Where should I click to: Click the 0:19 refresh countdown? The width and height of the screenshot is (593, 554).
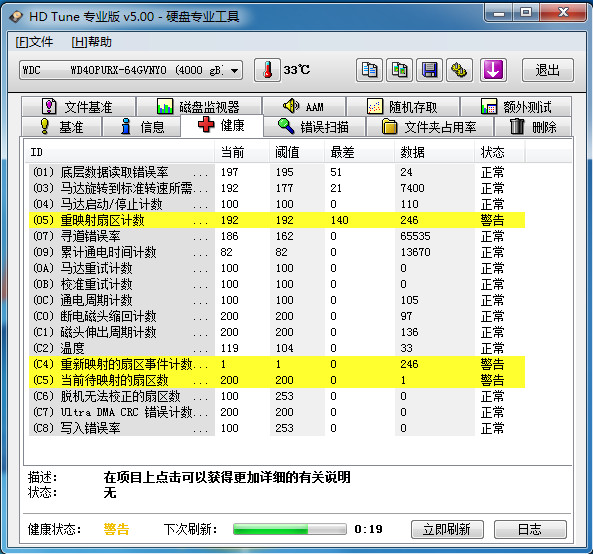tap(368, 529)
